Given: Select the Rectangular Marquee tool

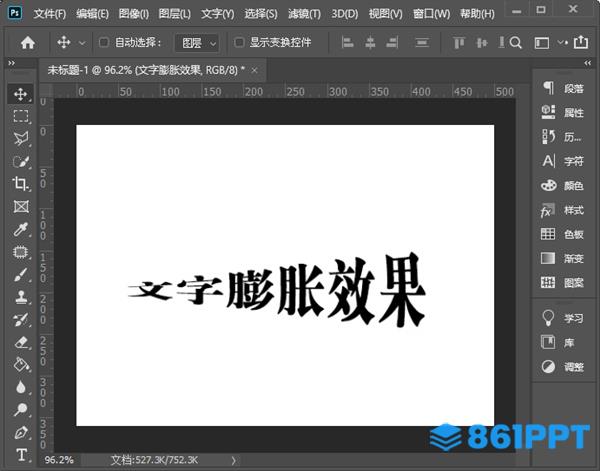Looking at the screenshot, I should [21, 116].
